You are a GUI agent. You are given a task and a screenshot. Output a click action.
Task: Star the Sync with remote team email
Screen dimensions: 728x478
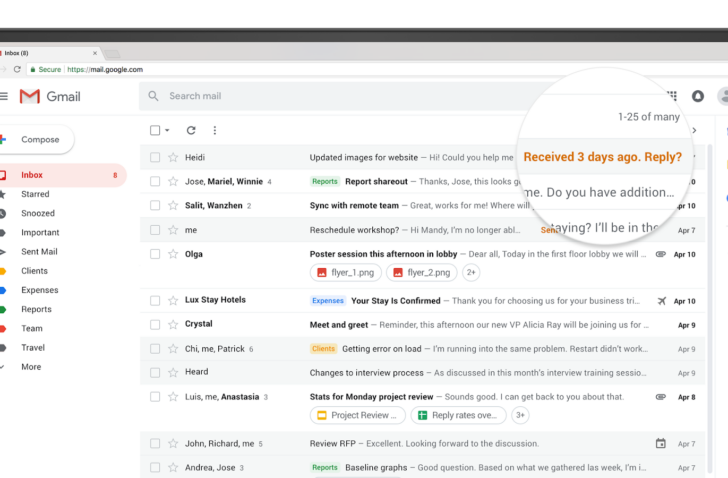tap(173, 206)
